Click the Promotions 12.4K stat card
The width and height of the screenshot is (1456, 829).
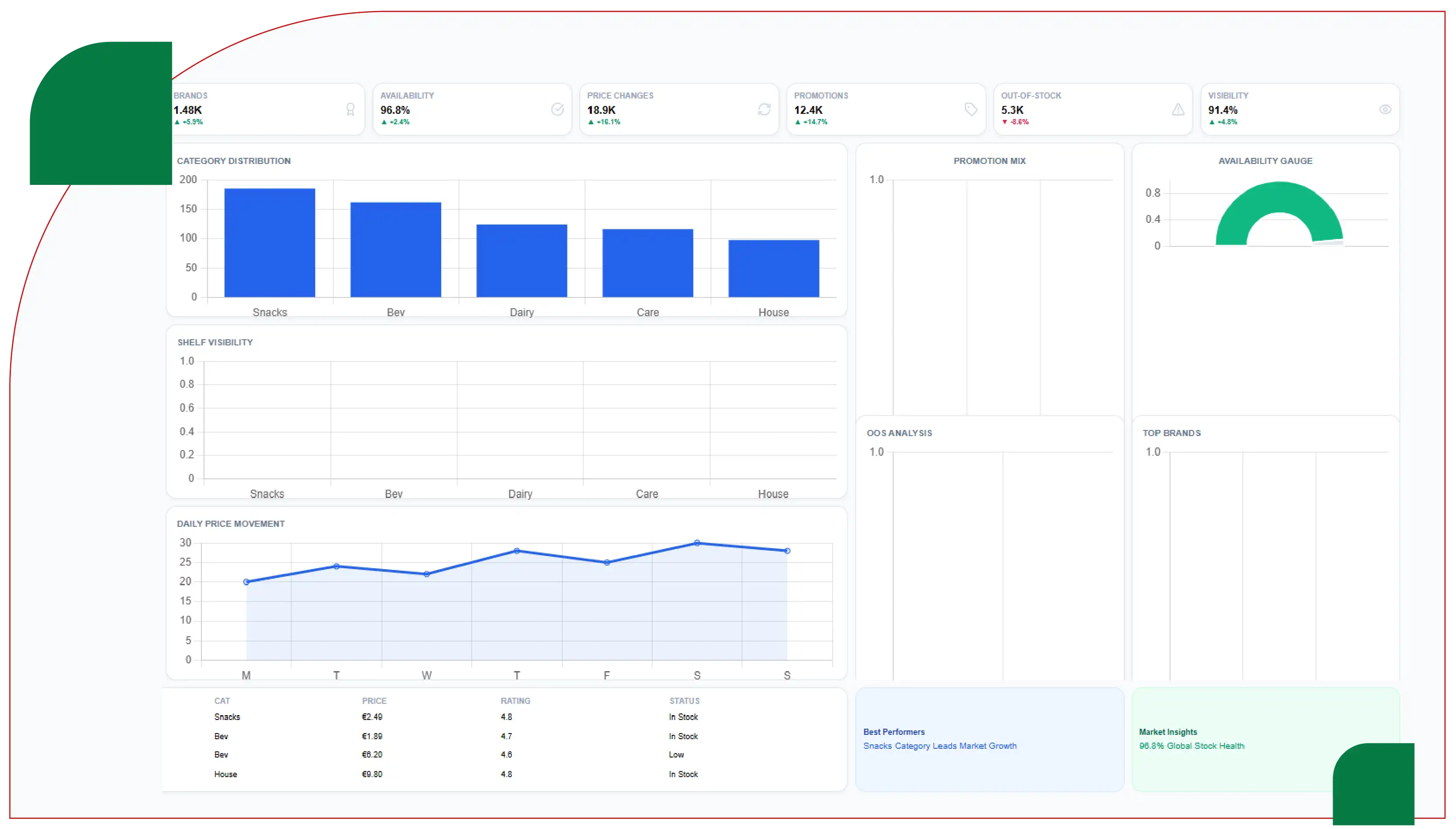tap(886, 109)
